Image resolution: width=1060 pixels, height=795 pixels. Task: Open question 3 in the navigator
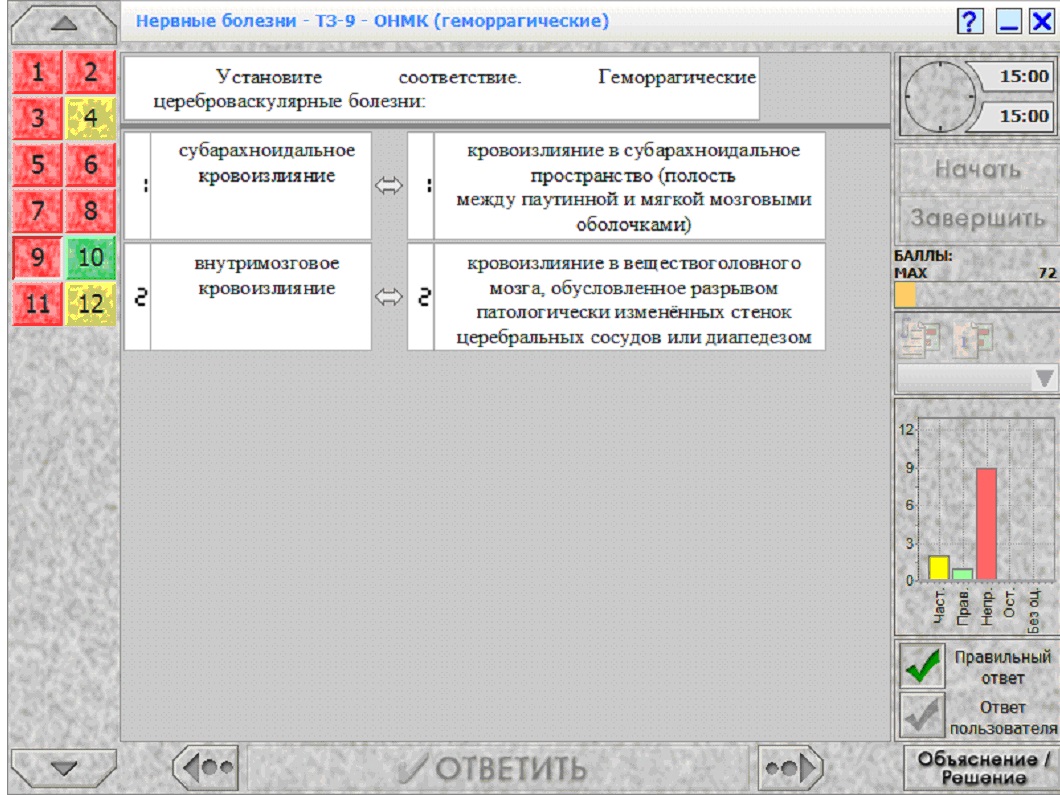38,118
